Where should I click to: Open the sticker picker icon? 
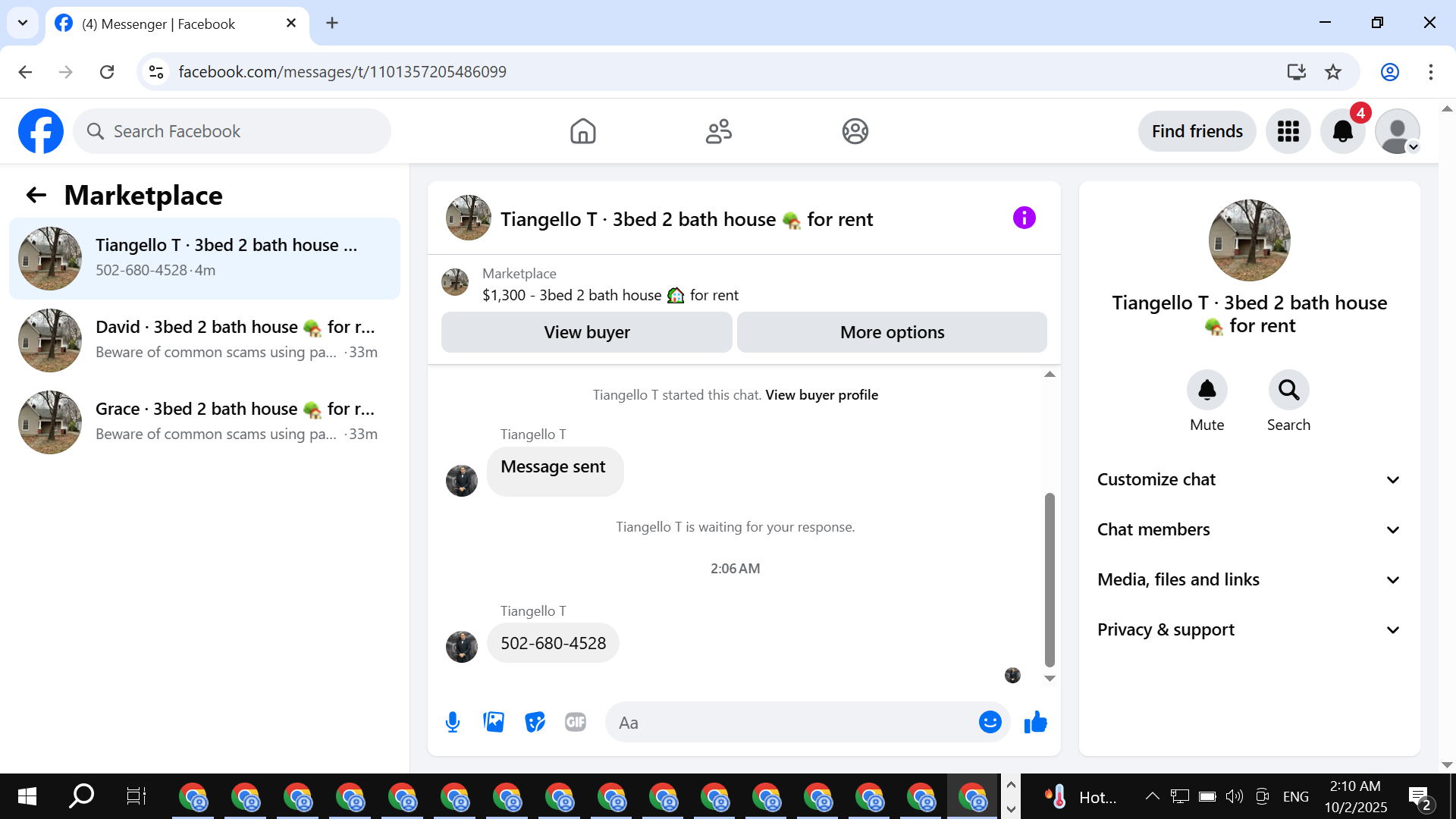[535, 722]
